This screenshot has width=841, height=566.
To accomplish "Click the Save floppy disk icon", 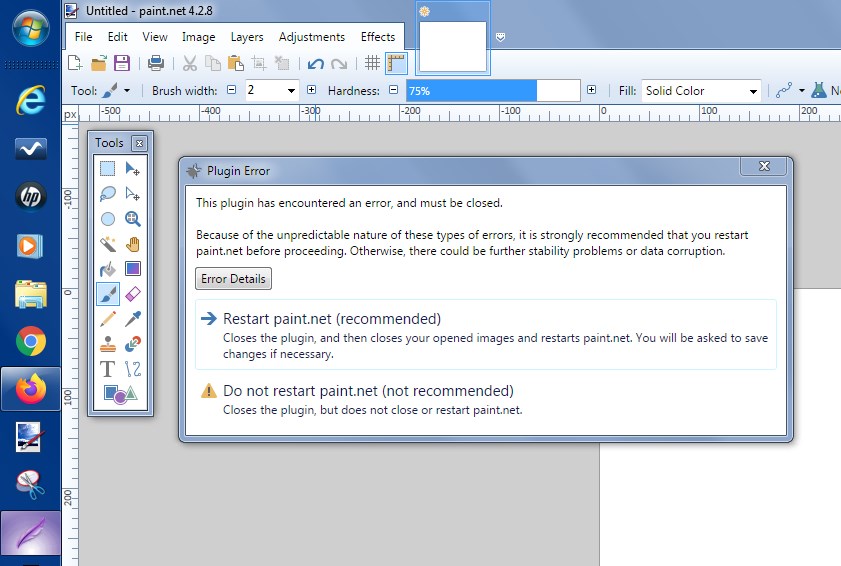I will point(122,63).
